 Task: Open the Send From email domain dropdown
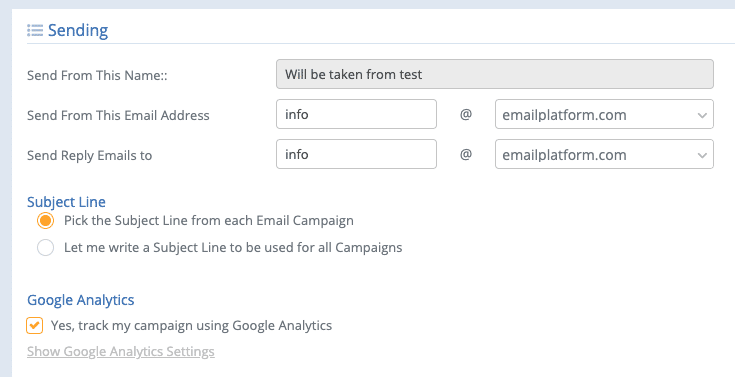(604, 114)
